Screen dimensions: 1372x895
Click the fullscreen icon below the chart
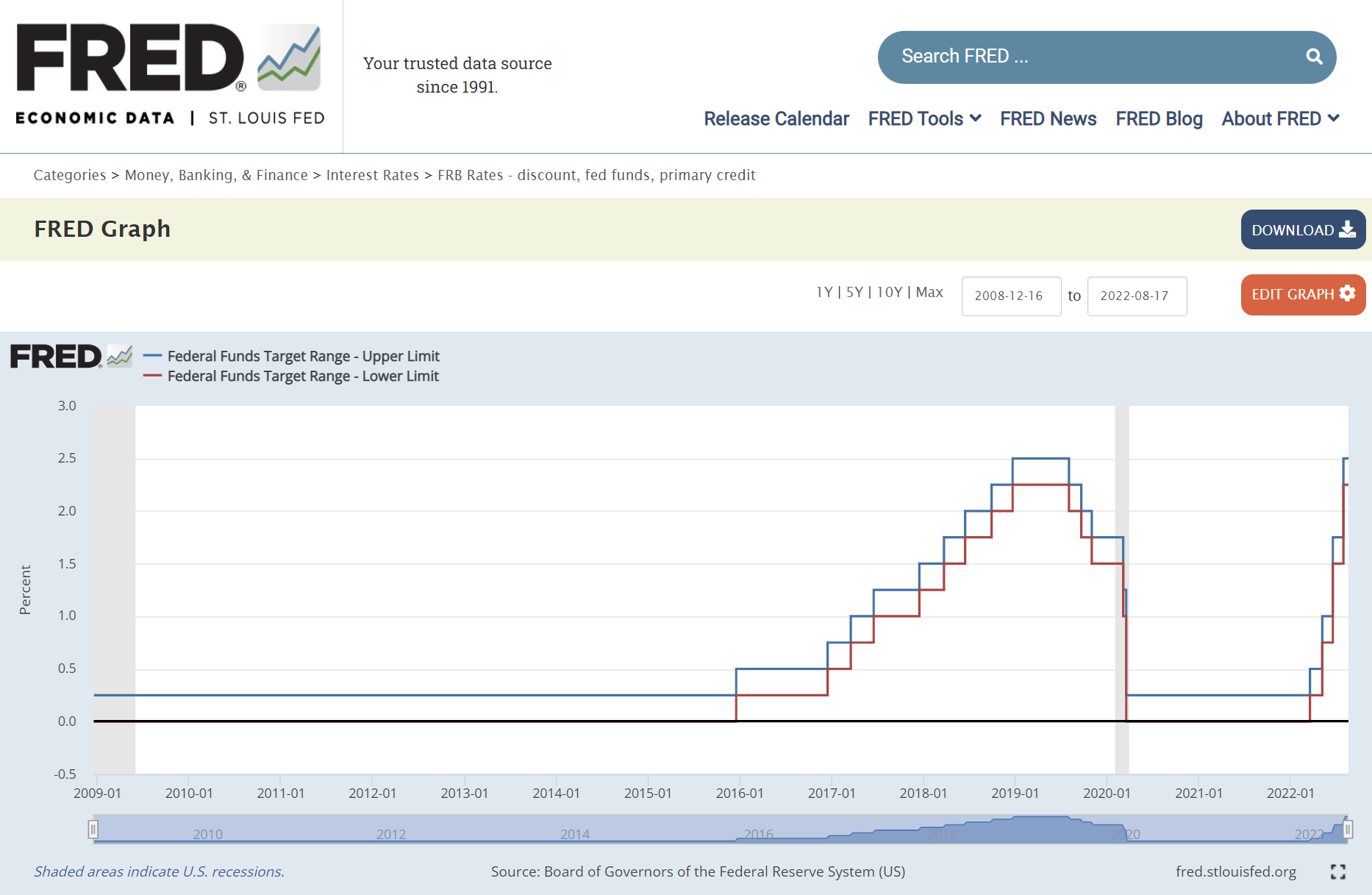(x=1338, y=871)
